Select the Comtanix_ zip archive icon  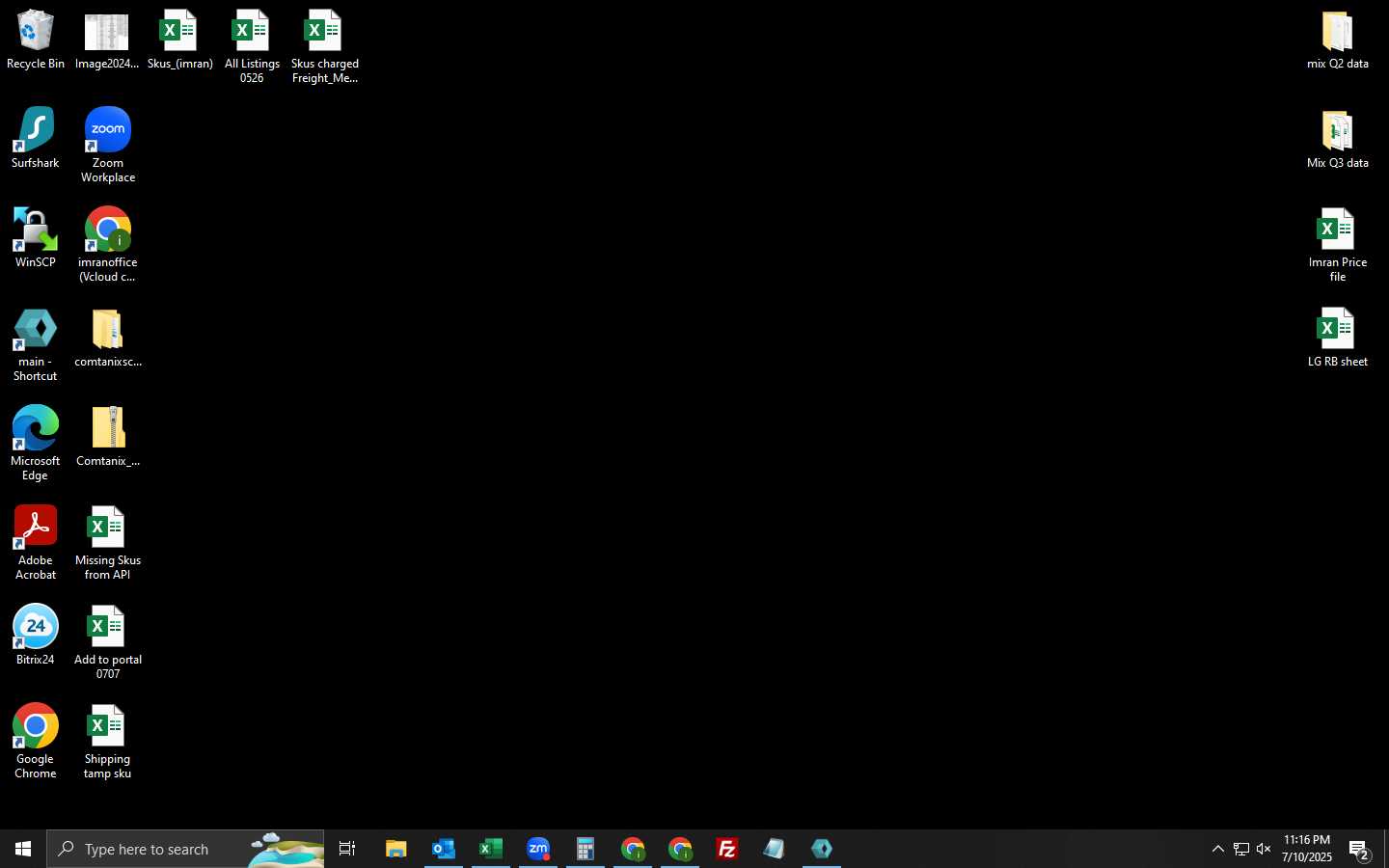pos(108,438)
